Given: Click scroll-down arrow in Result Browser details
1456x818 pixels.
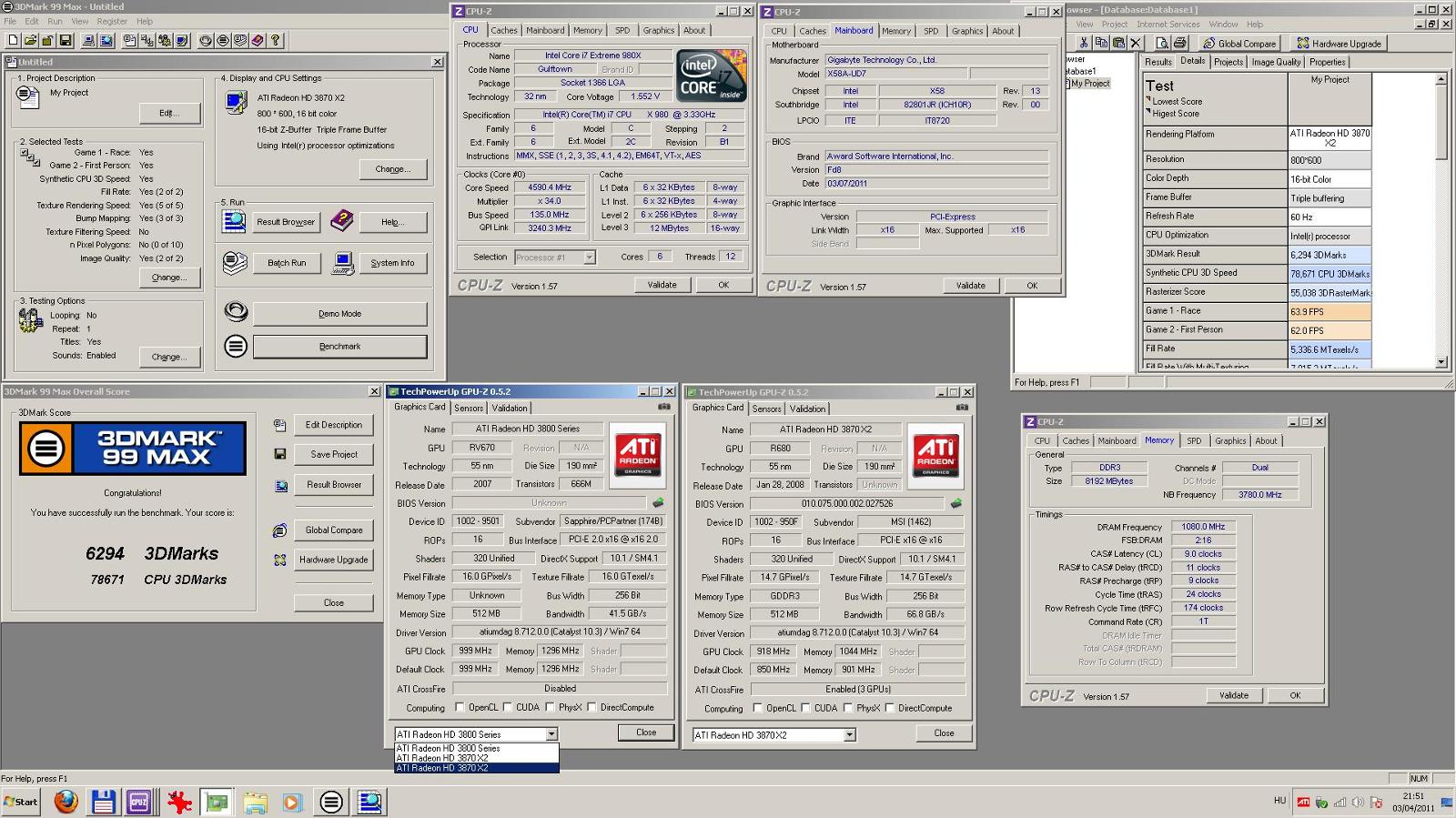Looking at the screenshot, I should [x=1441, y=362].
